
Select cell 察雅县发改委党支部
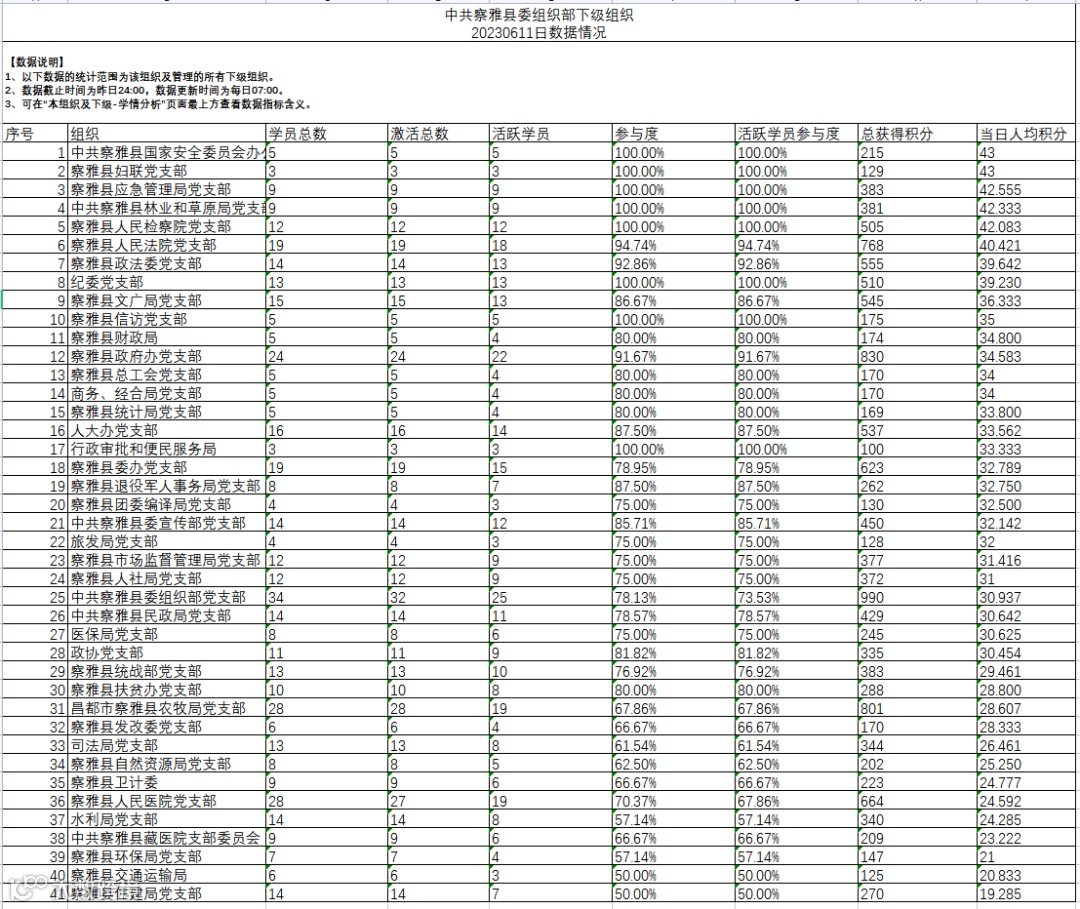pos(167,727)
